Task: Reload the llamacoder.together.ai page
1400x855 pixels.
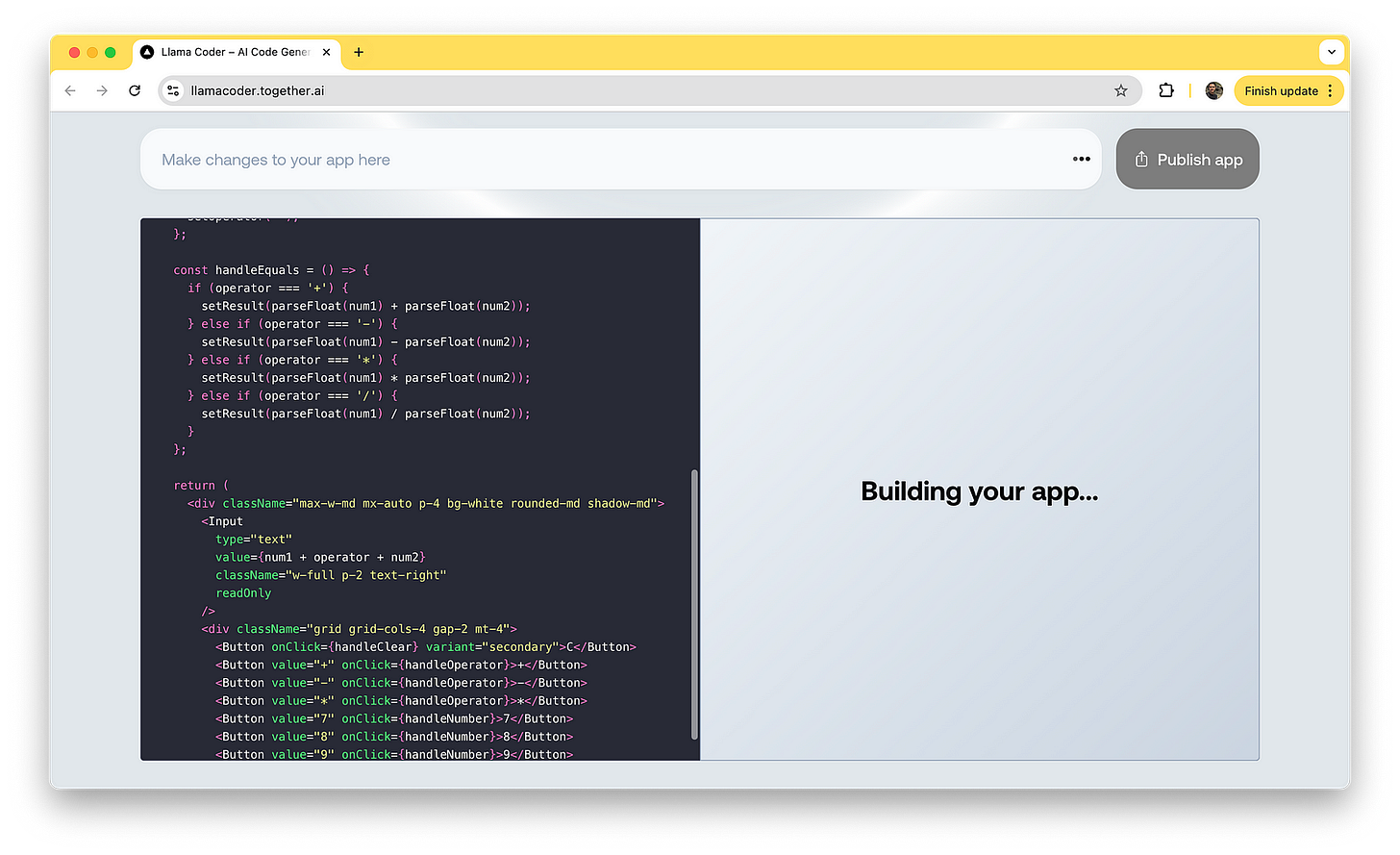Action: (135, 90)
